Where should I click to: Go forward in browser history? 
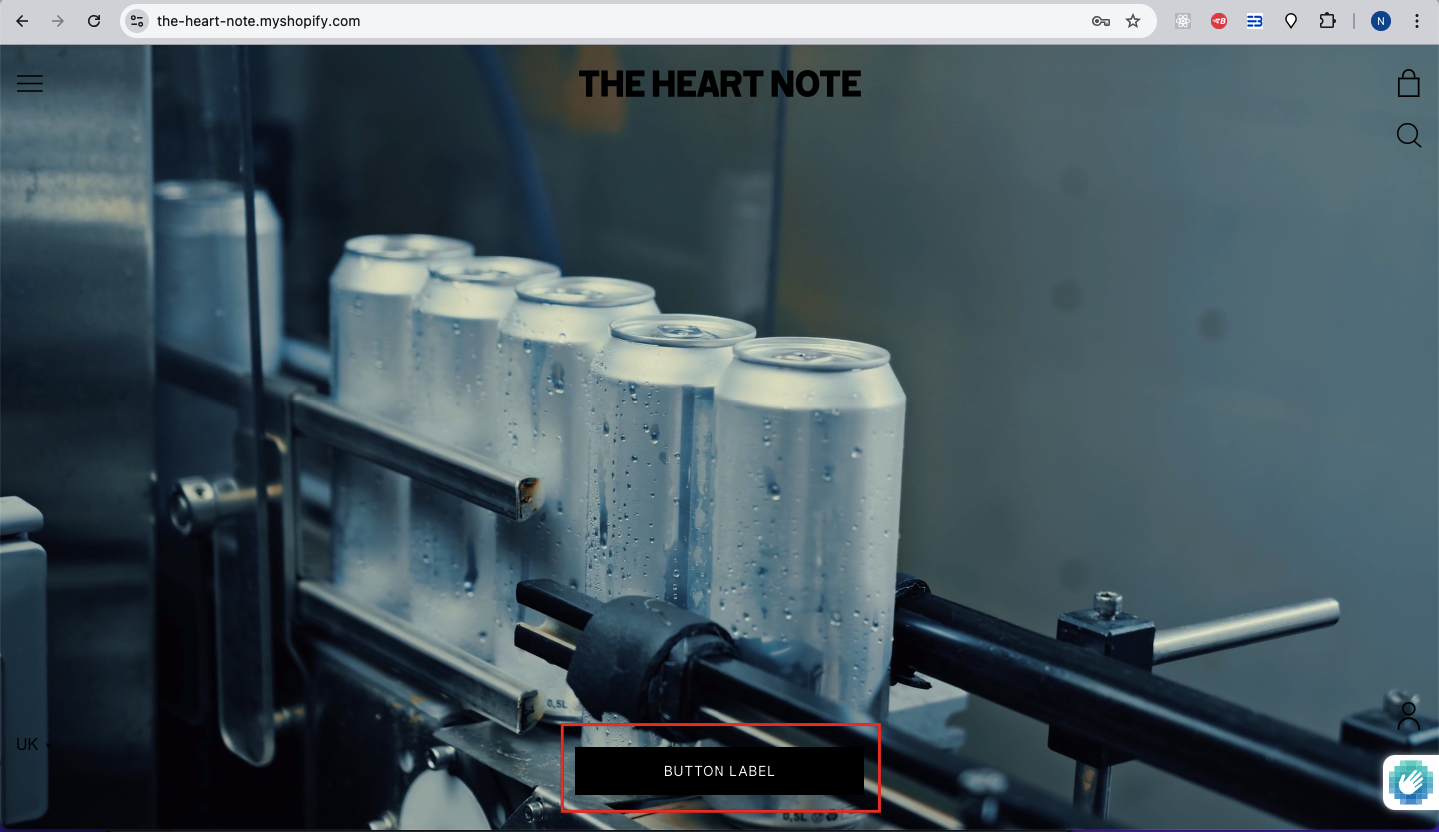pos(58,21)
